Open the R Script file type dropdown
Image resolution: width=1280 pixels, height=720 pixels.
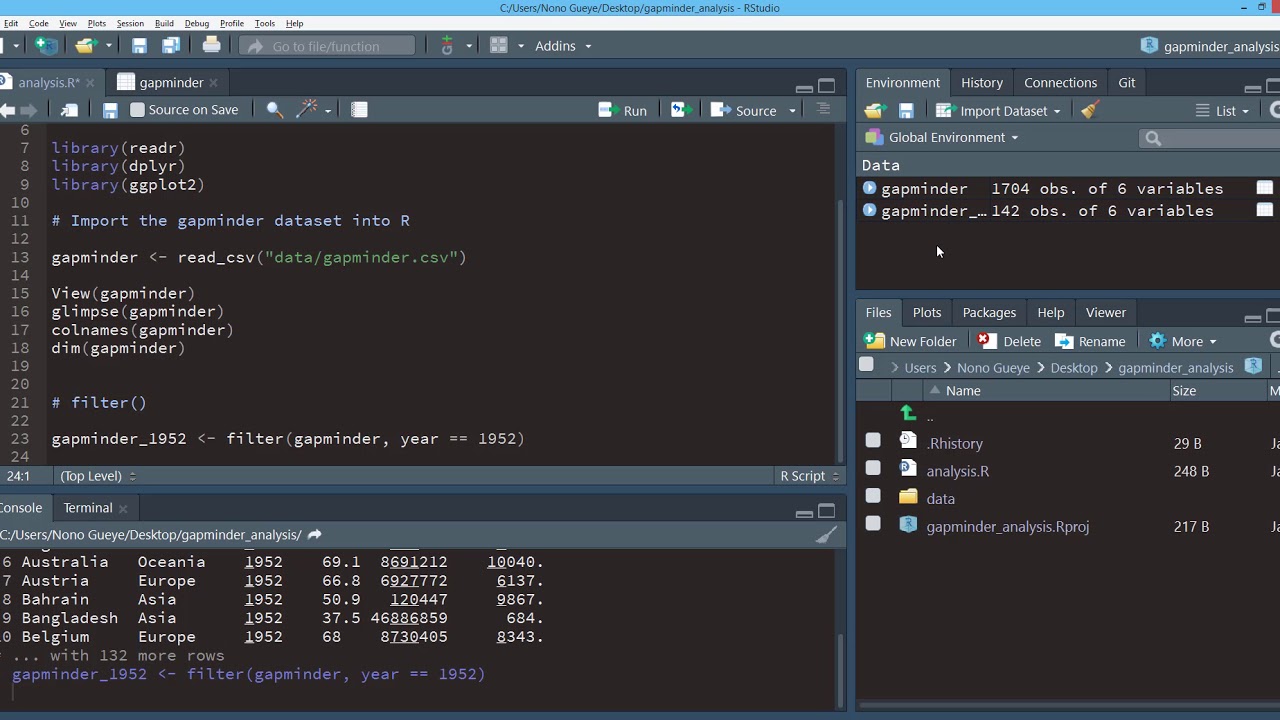[807, 476]
